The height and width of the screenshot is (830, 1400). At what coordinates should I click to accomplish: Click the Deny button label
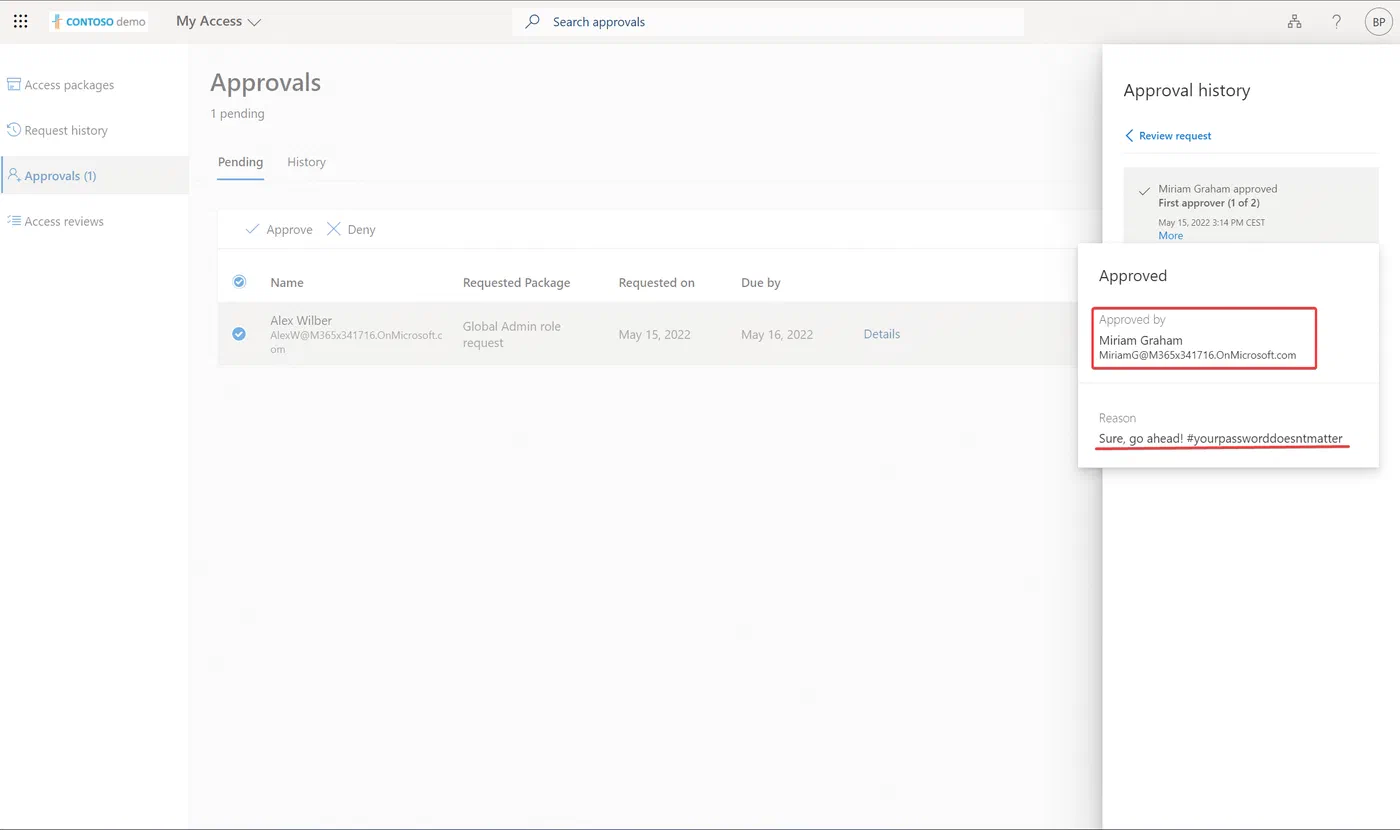361,230
